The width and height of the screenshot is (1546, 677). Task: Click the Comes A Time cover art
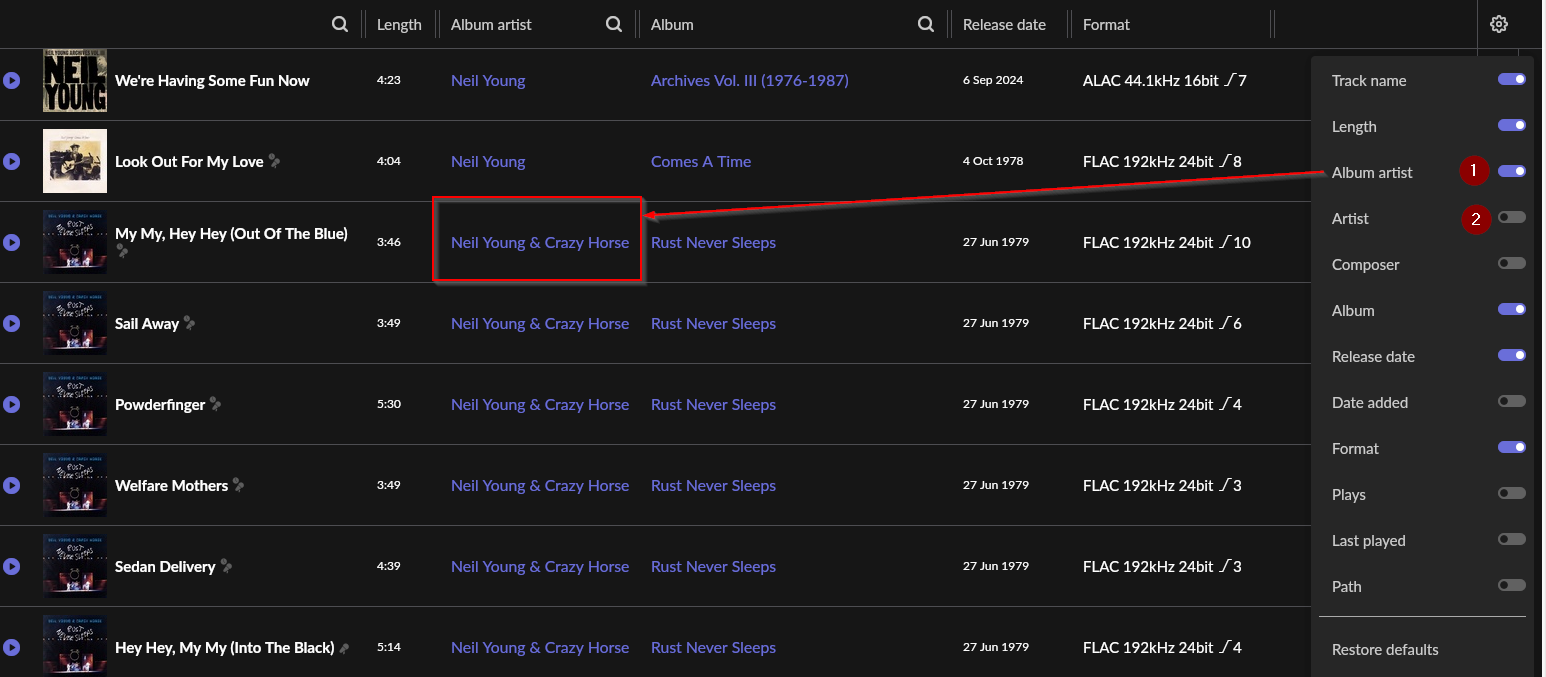pyautogui.click(x=75, y=162)
